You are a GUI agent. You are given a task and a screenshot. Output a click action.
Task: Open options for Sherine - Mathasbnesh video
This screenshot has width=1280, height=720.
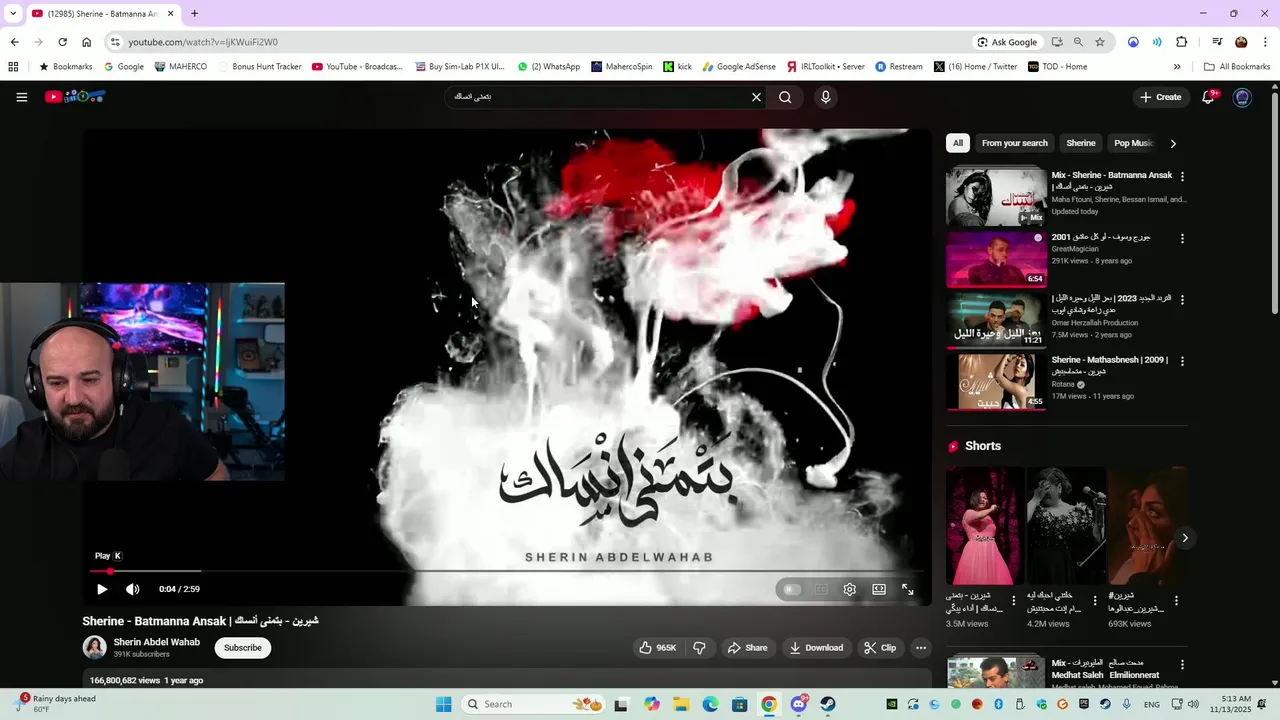pyautogui.click(x=1182, y=361)
